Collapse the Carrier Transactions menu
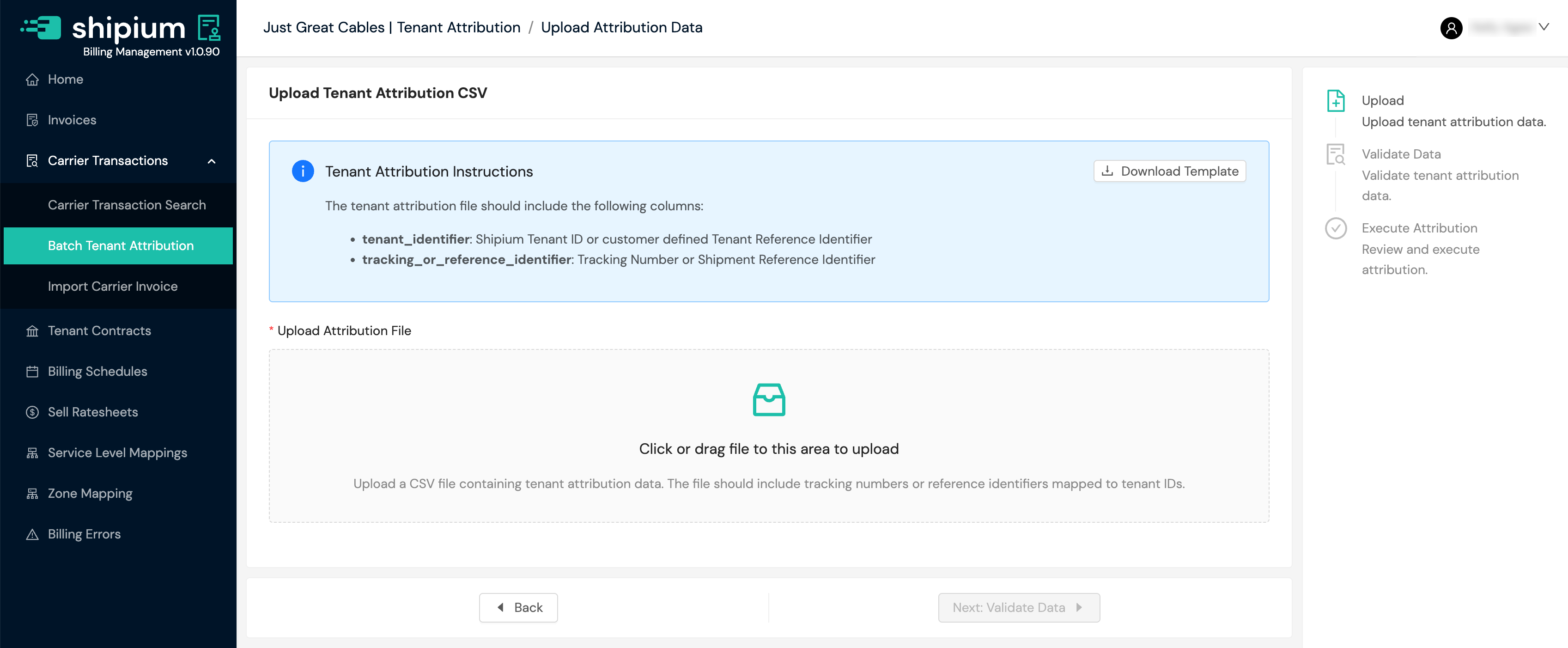The height and width of the screenshot is (648, 1568). tap(211, 161)
